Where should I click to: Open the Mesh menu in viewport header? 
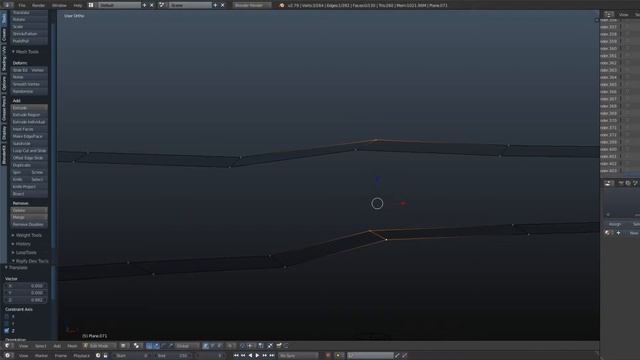pos(72,346)
